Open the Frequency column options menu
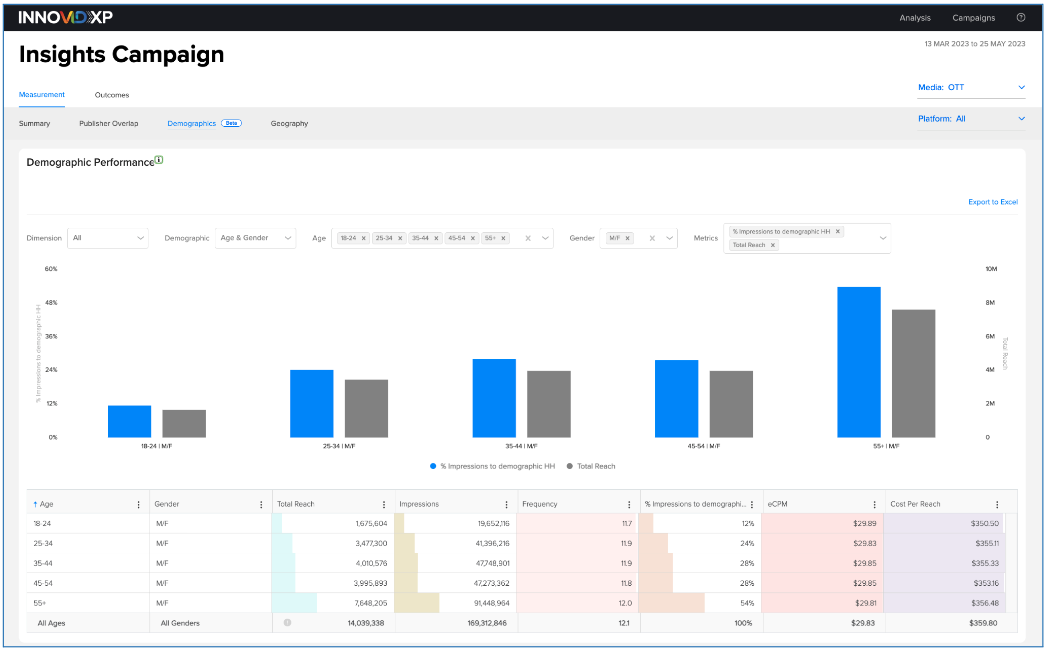Image resolution: width=1047 pixels, height=649 pixels. pos(629,504)
